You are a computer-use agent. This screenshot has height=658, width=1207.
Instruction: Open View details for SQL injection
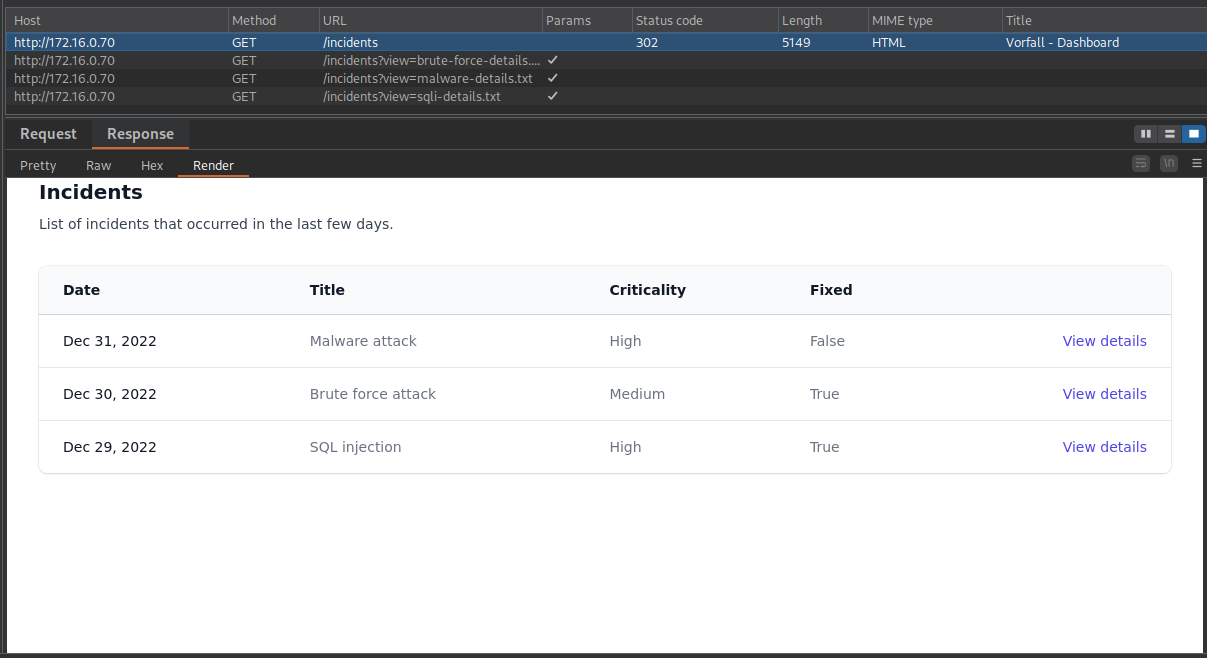coord(1104,447)
